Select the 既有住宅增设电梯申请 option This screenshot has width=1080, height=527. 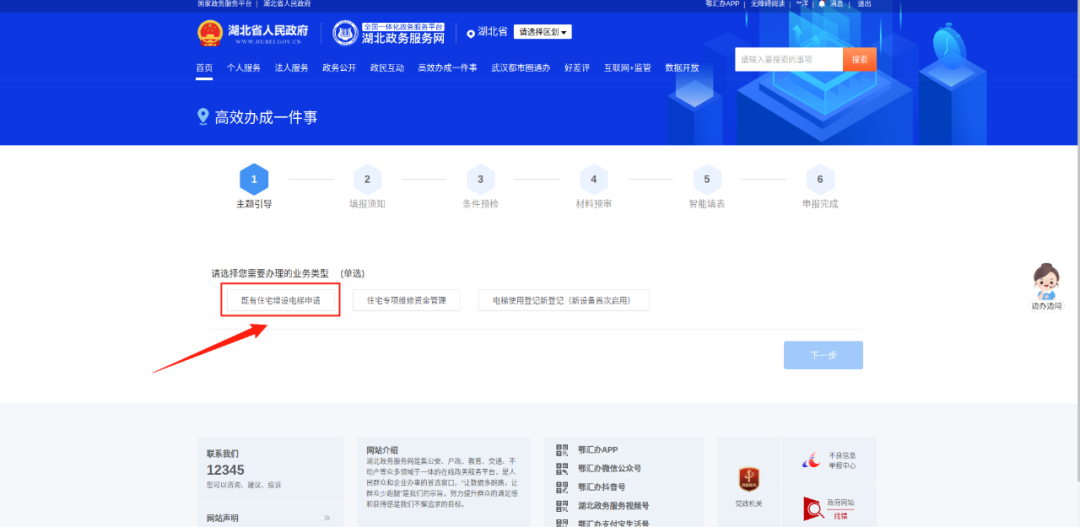pyautogui.click(x=281, y=300)
